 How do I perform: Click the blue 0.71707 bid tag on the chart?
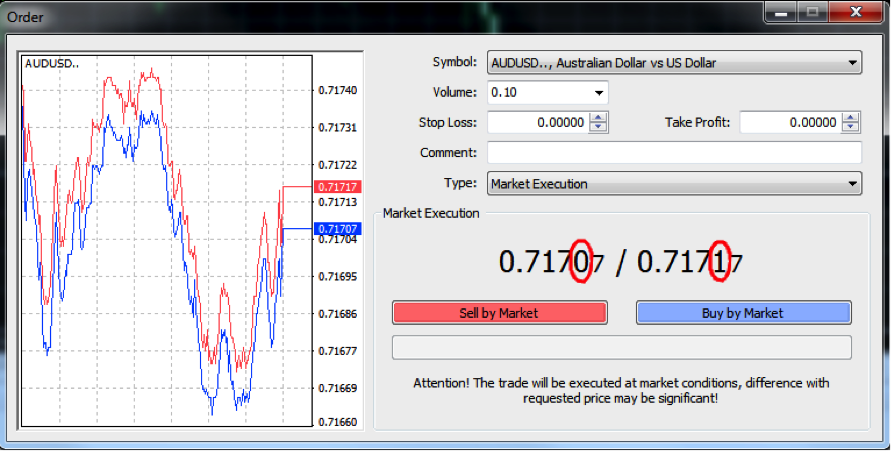(x=336, y=229)
